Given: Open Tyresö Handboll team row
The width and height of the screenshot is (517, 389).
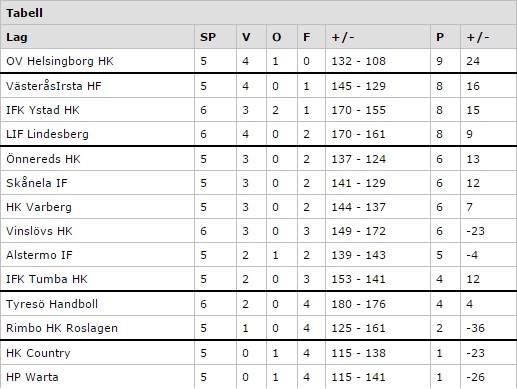Looking at the screenshot, I should [x=258, y=304].
